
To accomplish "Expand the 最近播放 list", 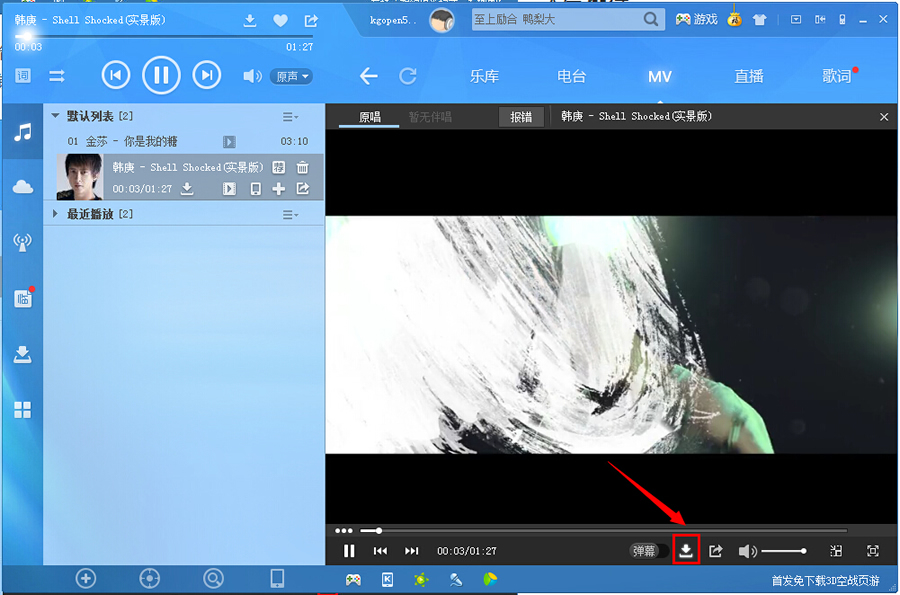I will 56,214.
